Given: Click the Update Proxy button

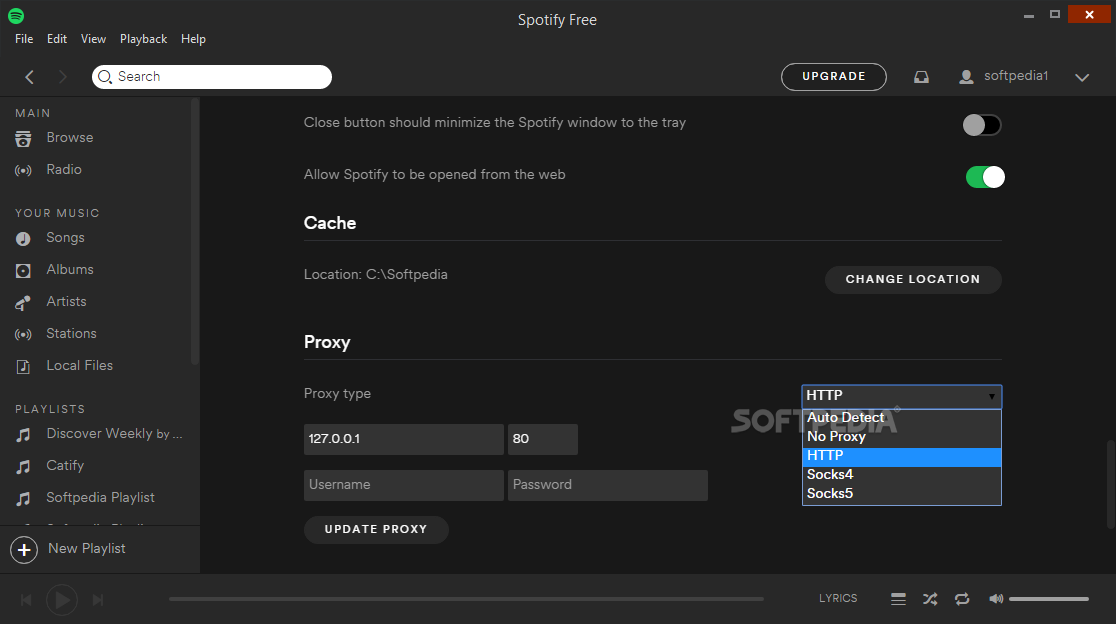Looking at the screenshot, I should [x=376, y=529].
